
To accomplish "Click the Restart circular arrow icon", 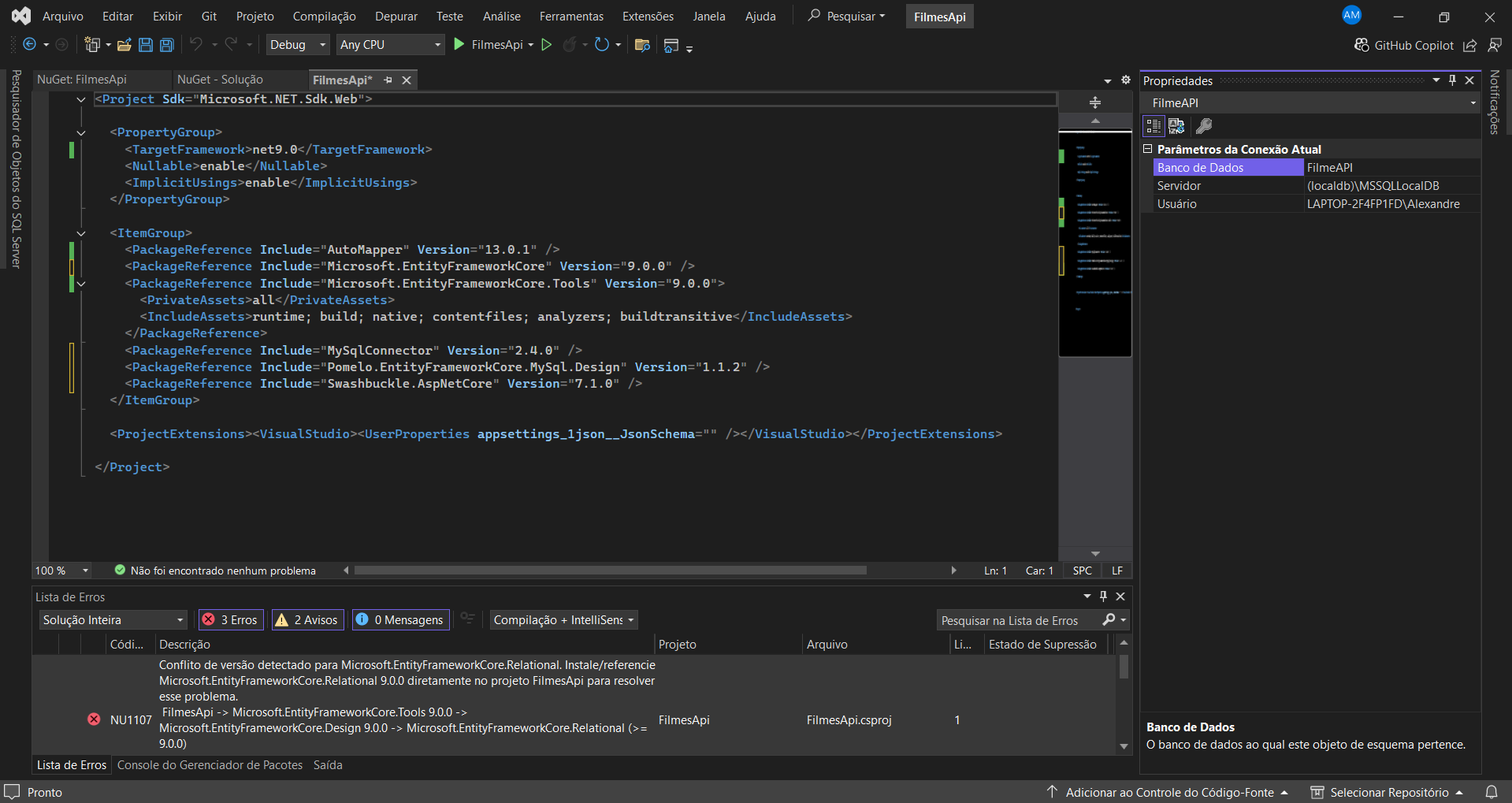I will point(602,45).
